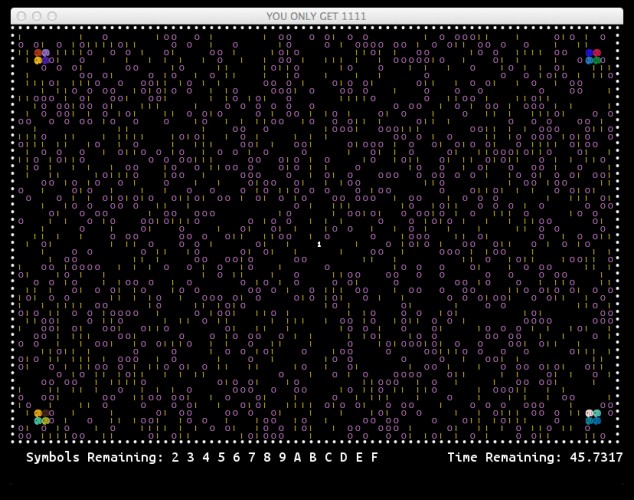Select symbol A in Symbols Remaining list
The image size is (634, 500).
(298, 457)
